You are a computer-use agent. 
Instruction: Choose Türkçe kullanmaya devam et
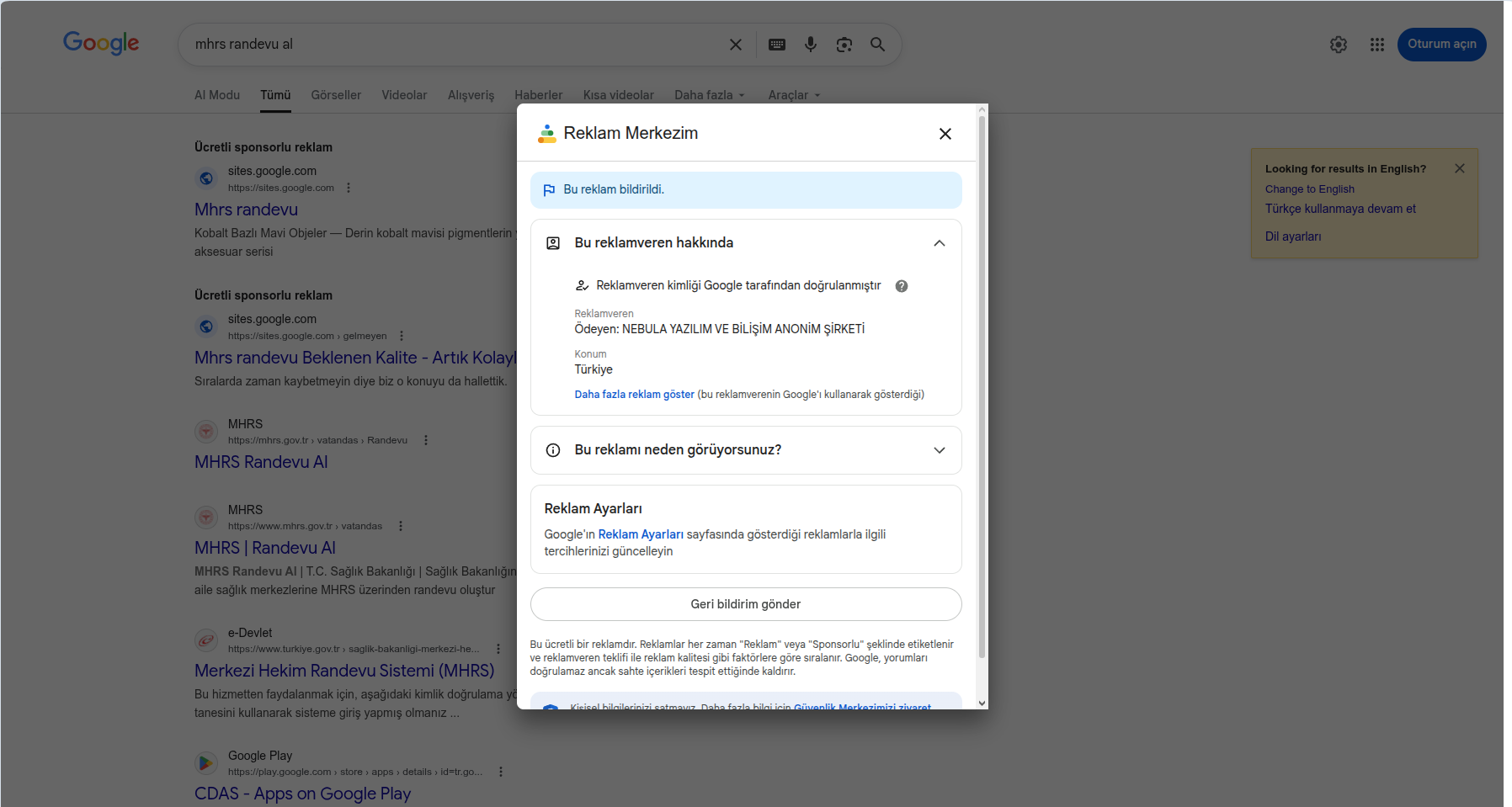[x=1340, y=209]
